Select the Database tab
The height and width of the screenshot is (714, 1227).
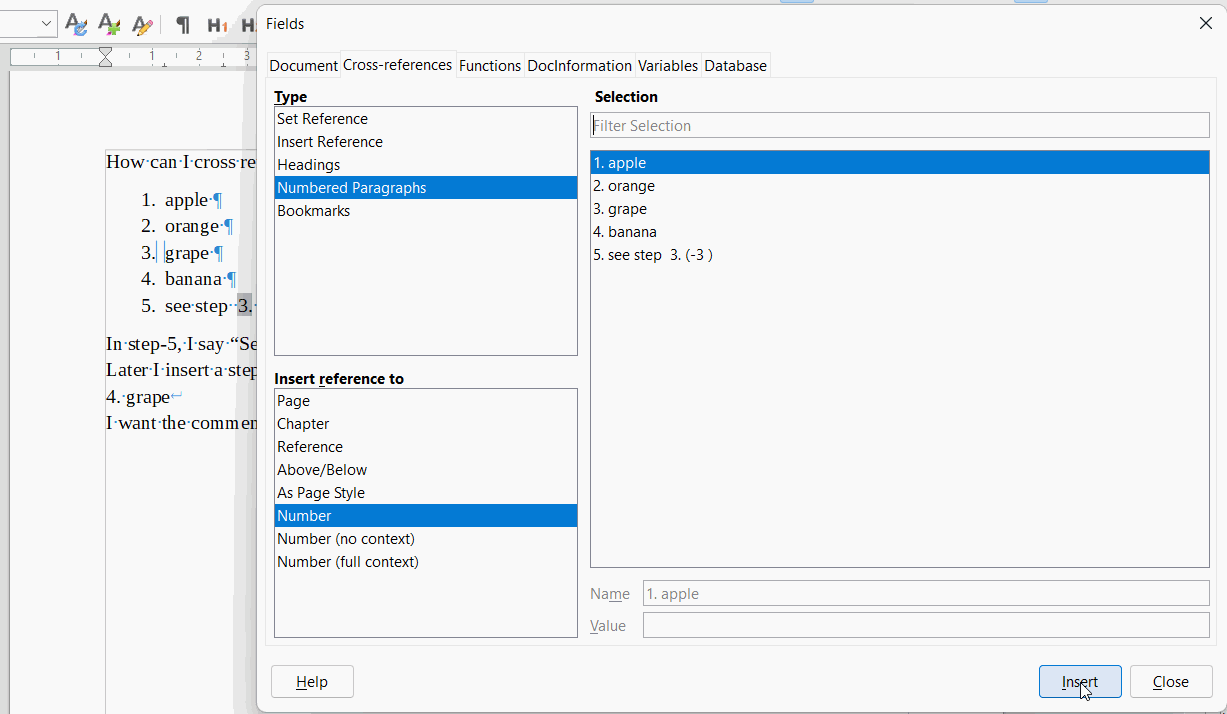pos(735,66)
